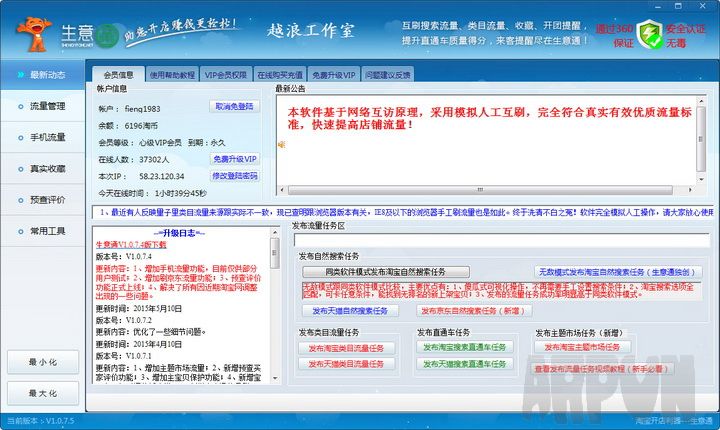The width and height of the screenshot is (720, 430).
Task: Open 流量管理 in sidebar
Action: pos(42,106)
